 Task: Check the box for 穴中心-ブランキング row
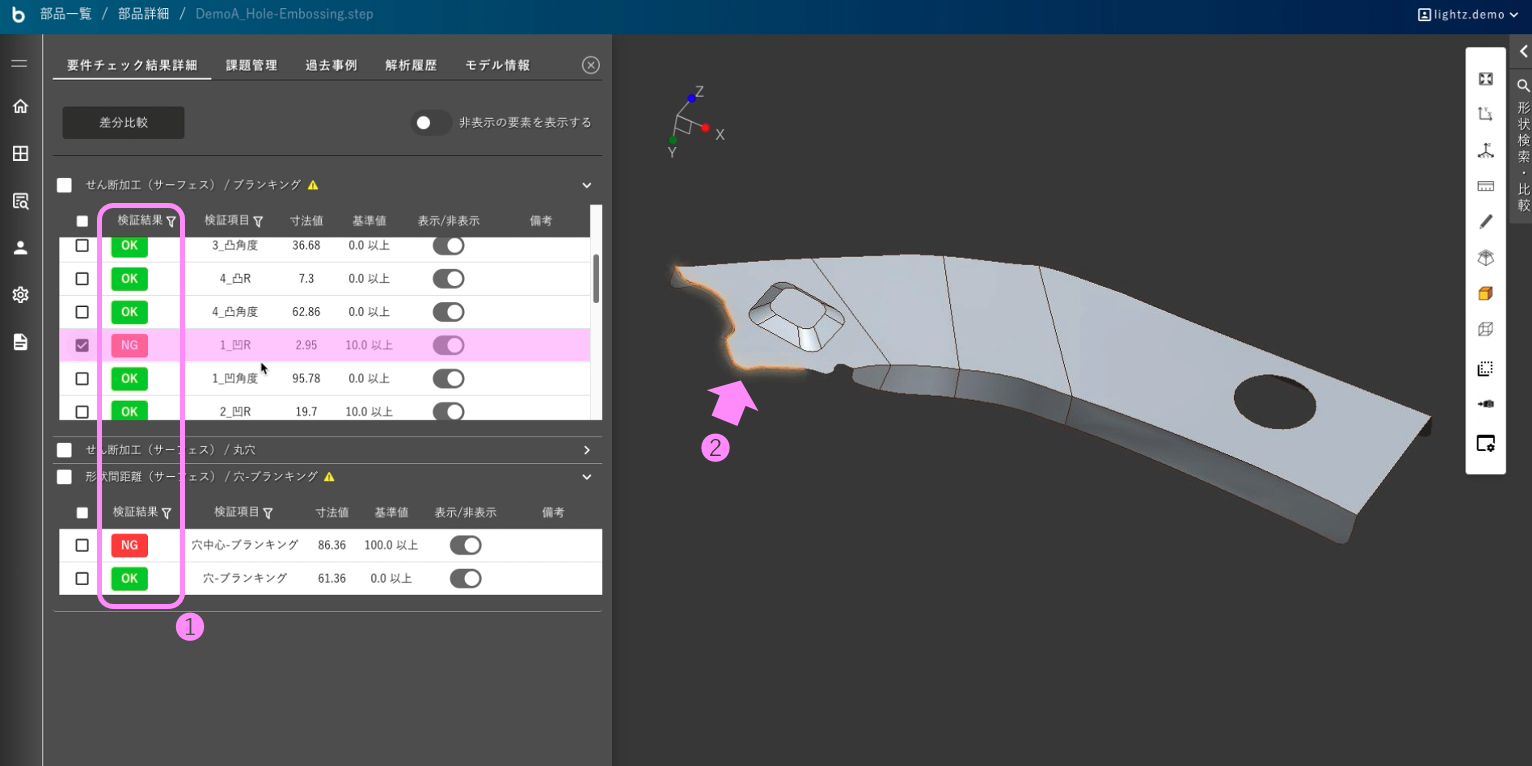pos(82,545)
